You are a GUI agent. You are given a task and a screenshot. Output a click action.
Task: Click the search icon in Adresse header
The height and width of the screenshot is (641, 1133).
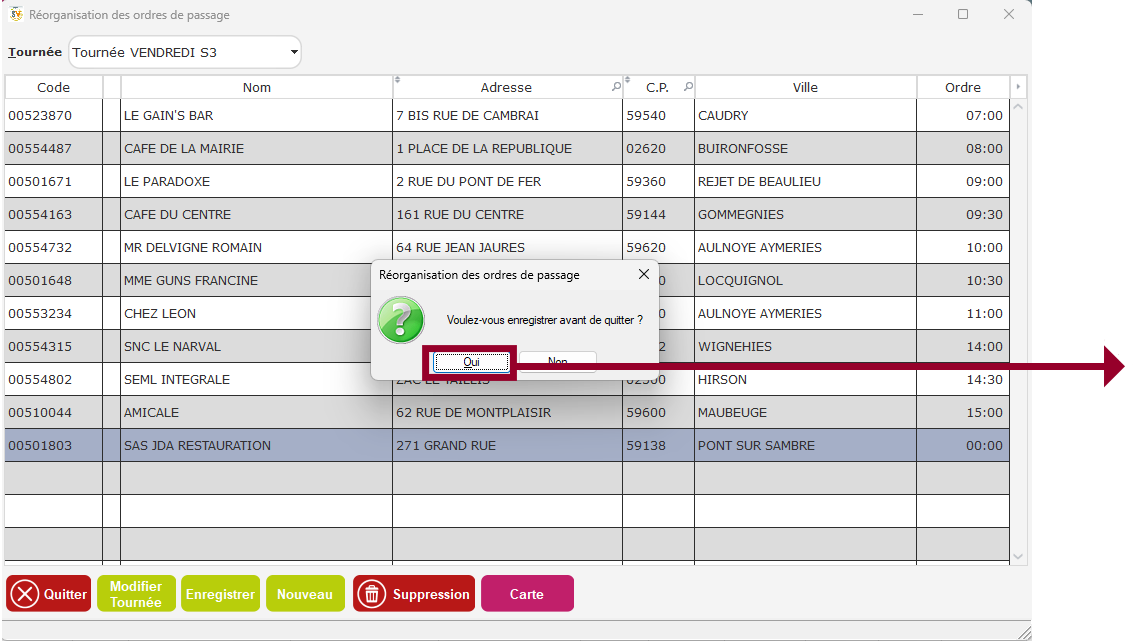tap(616, 87)
